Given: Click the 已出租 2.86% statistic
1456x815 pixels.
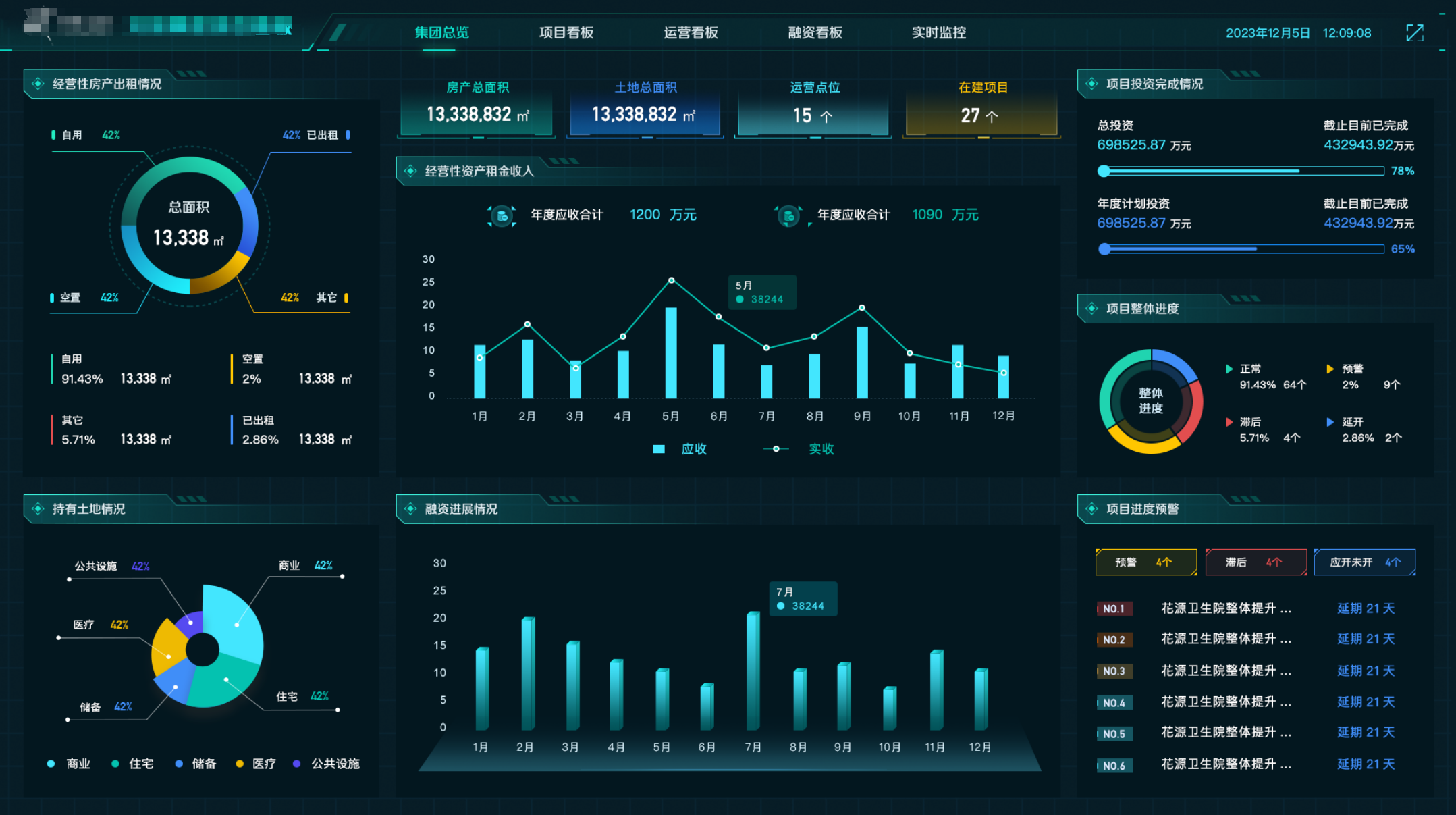Looking at the screenshot, I should click(292, 430).
